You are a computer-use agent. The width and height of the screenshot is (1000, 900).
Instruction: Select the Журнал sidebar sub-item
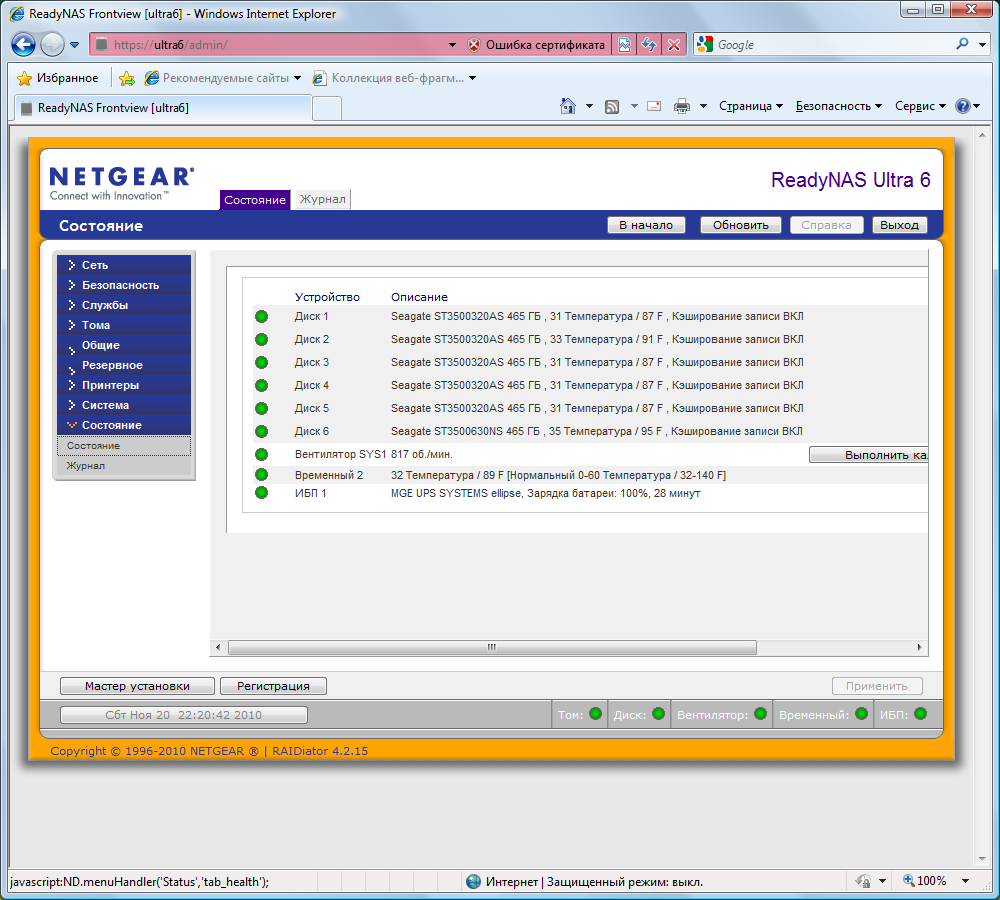[124, 466]
